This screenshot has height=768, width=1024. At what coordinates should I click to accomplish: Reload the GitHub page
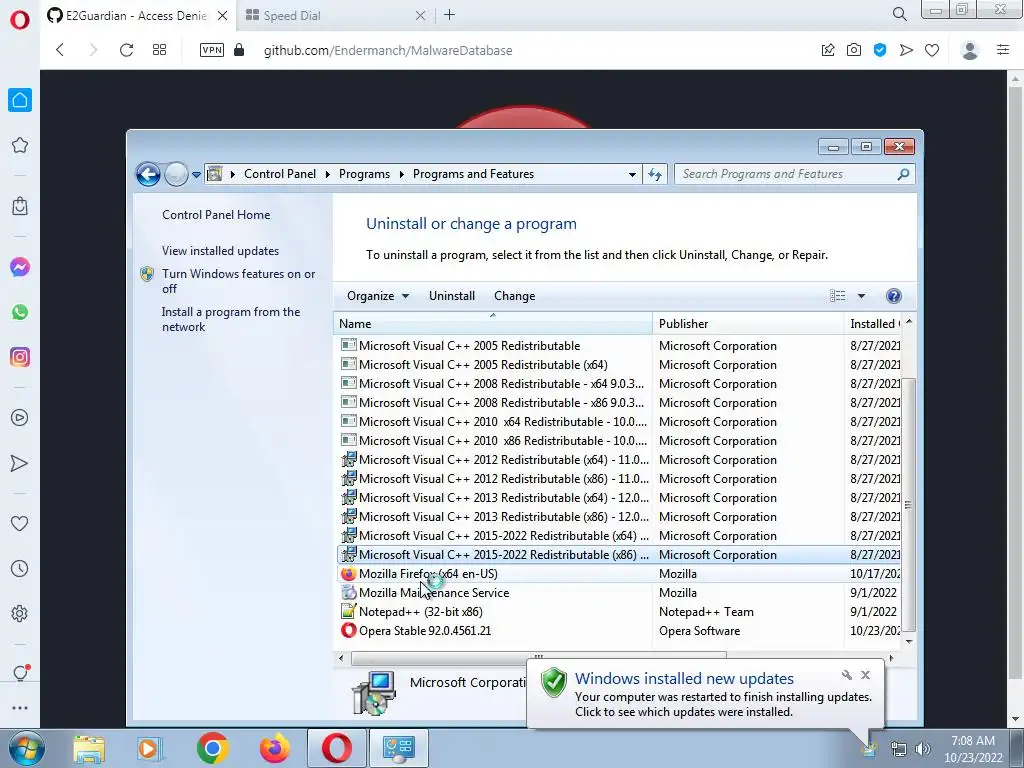click(x=126, y=50)
